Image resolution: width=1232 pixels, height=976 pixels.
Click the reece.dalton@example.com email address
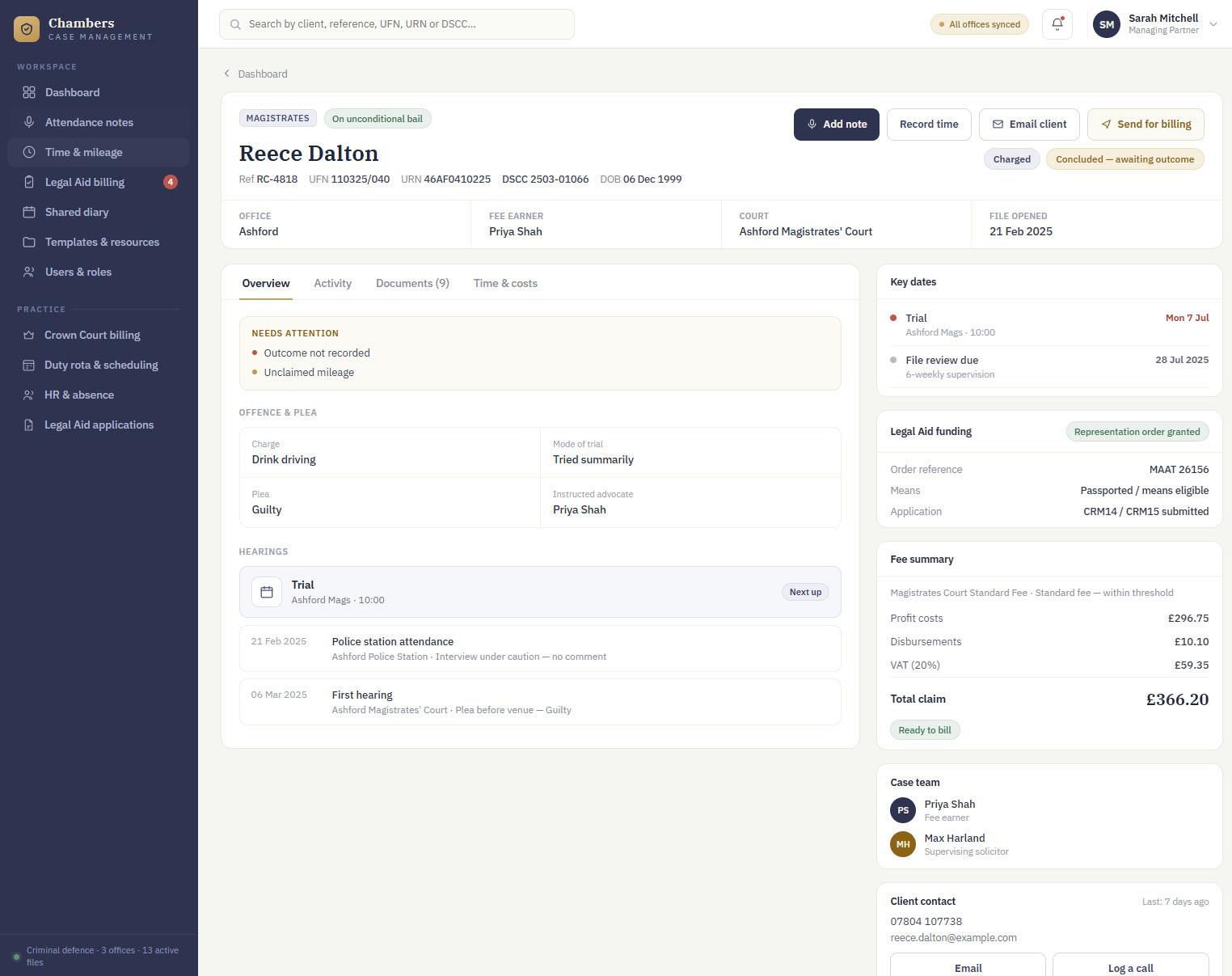954,938
